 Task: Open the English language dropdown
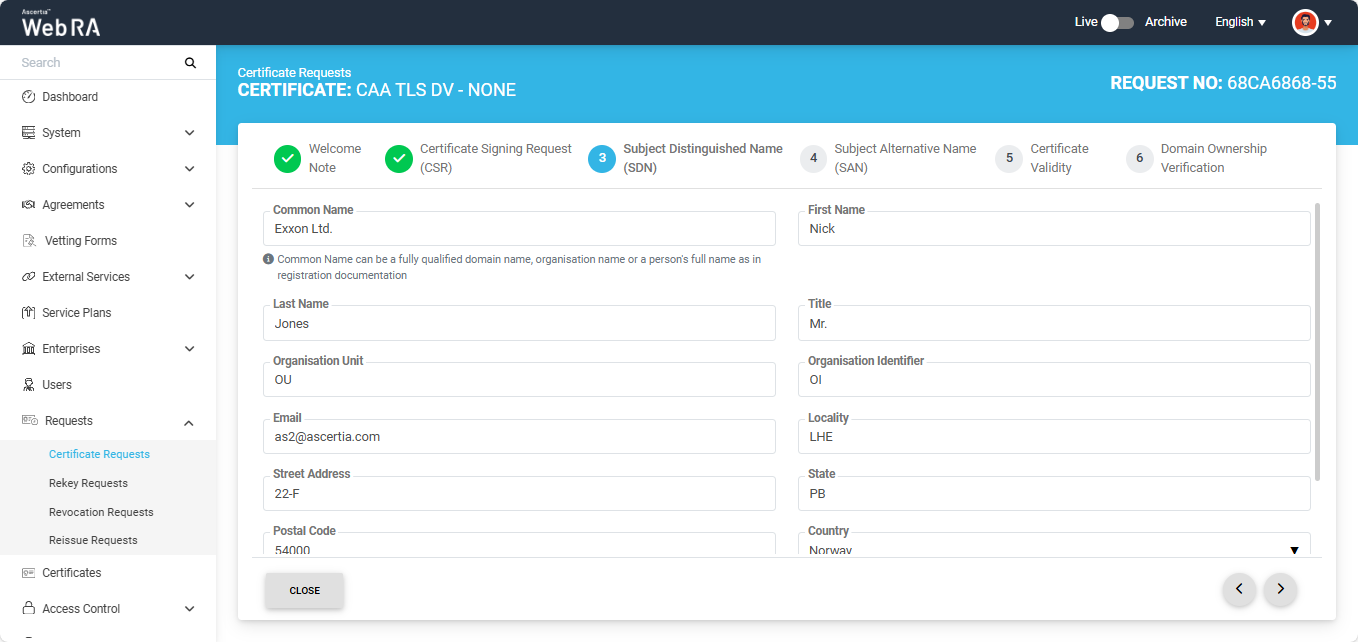[x=1240, y=22]
